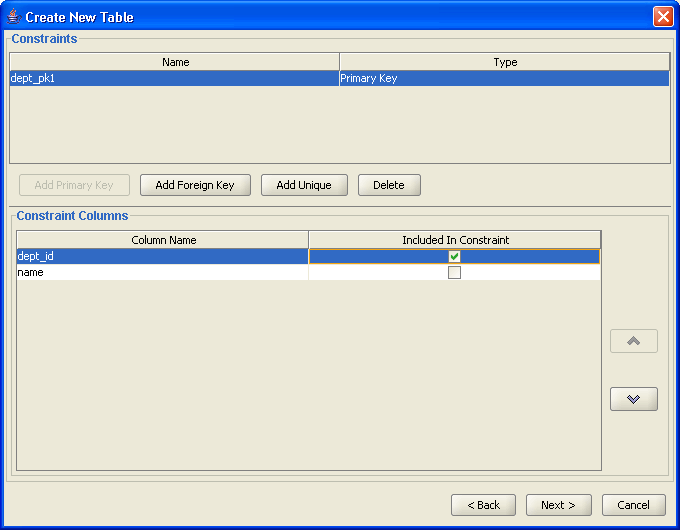Uncheck the dept_id Included In Constraint checkbox

(x=454, y=257)
